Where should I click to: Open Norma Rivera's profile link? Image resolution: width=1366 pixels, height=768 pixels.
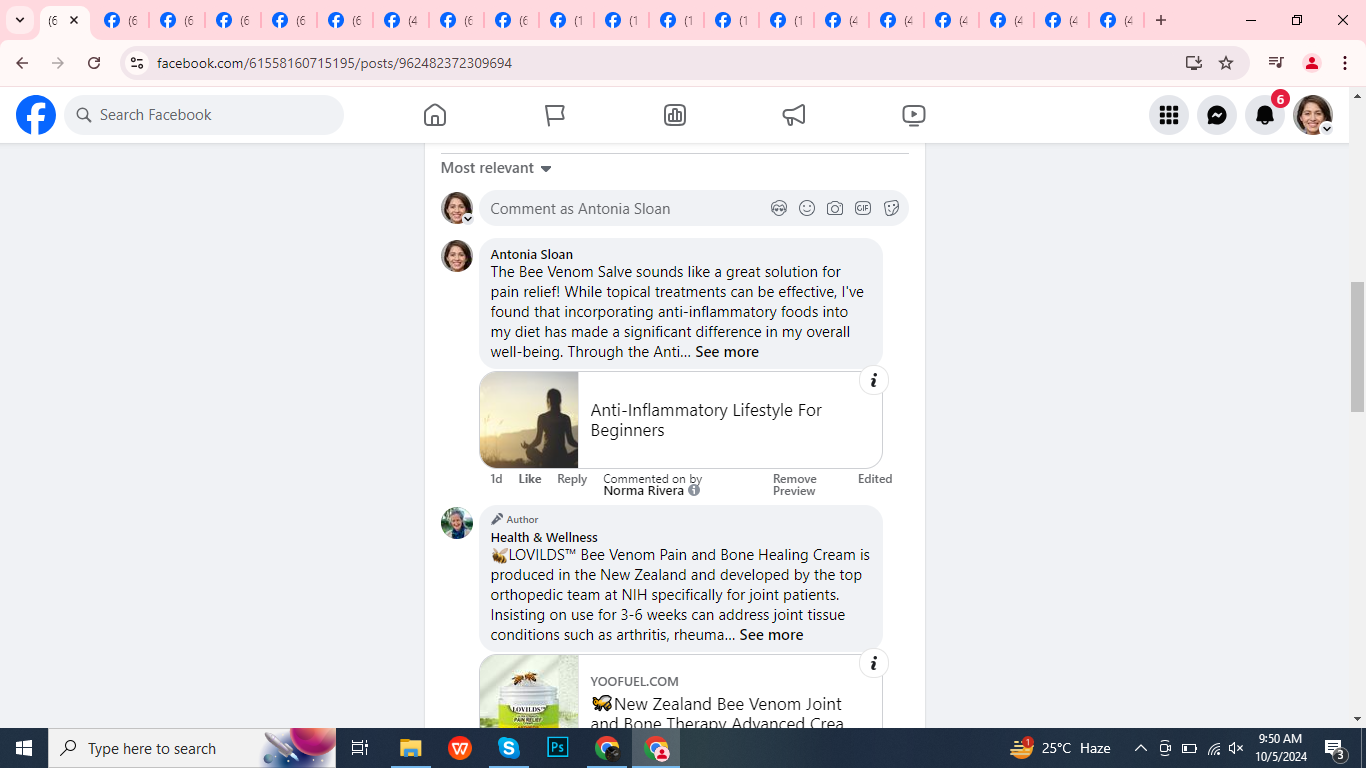point(644,491)
